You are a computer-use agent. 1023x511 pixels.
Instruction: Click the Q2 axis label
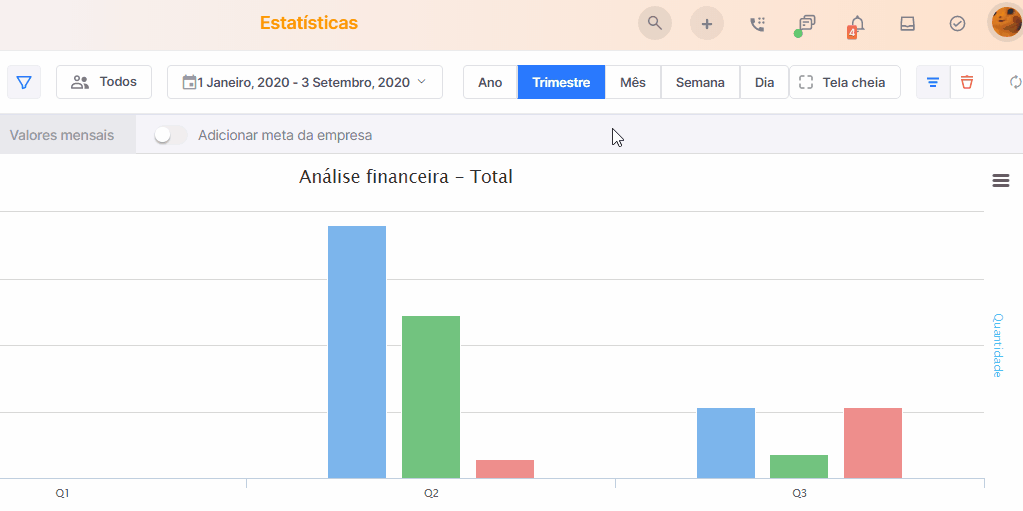(431, 493)
